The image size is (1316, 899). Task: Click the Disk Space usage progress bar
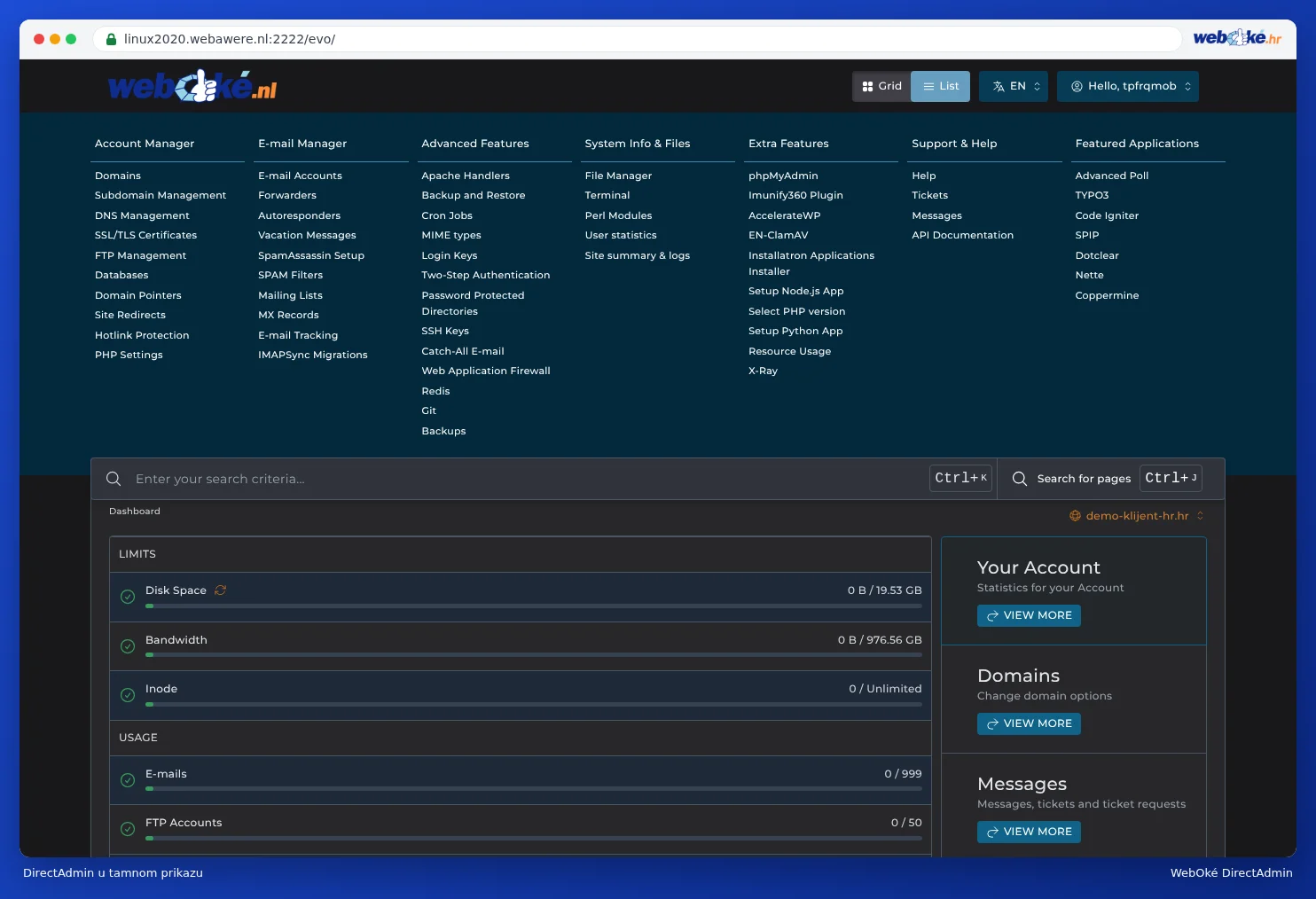(534, 606)
